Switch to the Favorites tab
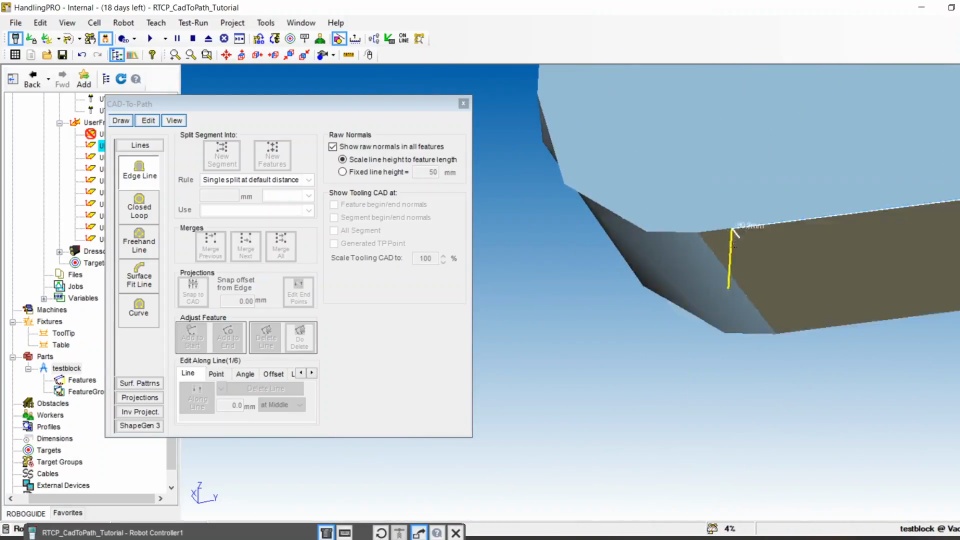This screenshot has height=540, width=960. pos(68,513)
